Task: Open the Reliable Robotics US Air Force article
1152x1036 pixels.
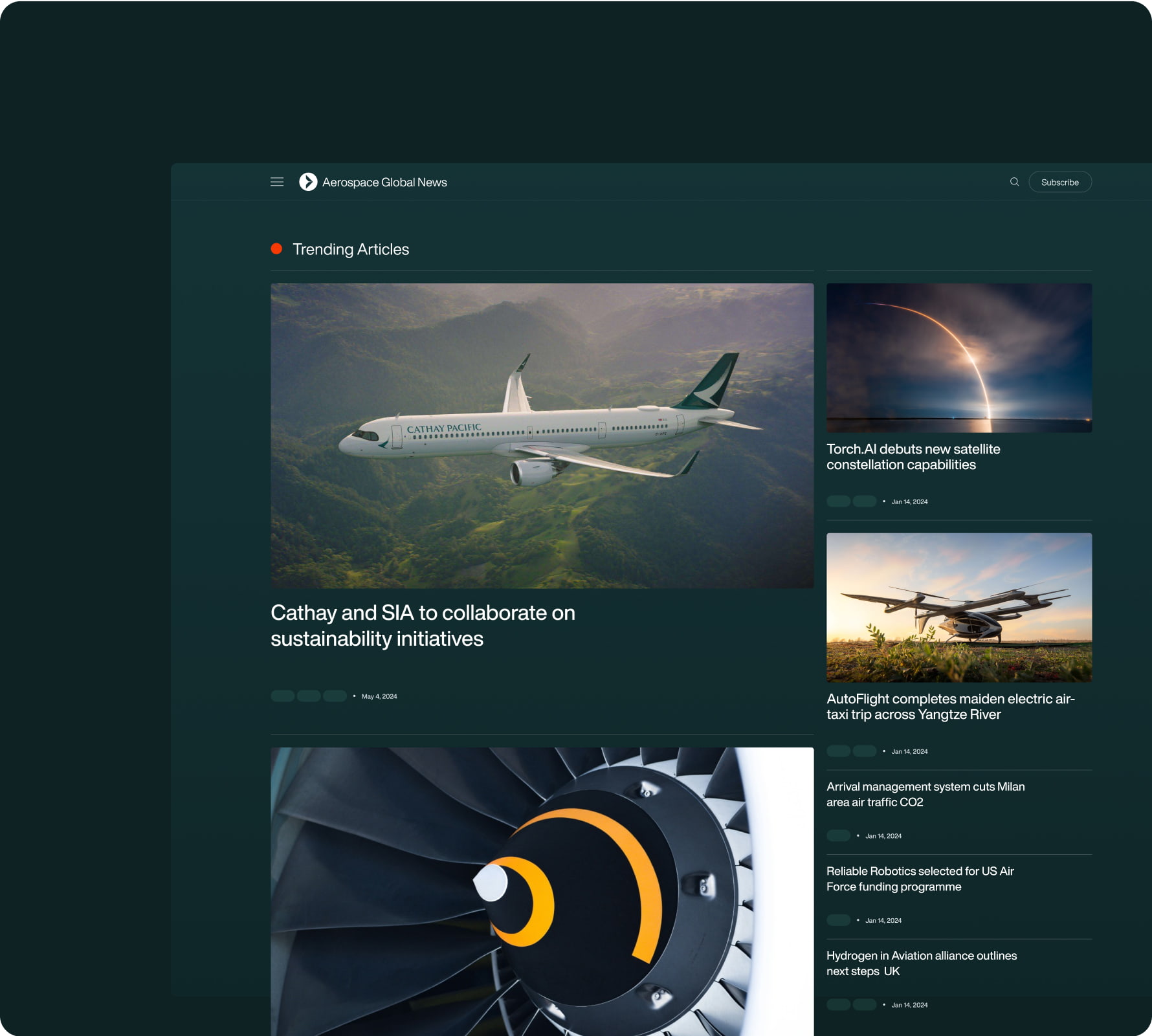Action: point(920,879)
